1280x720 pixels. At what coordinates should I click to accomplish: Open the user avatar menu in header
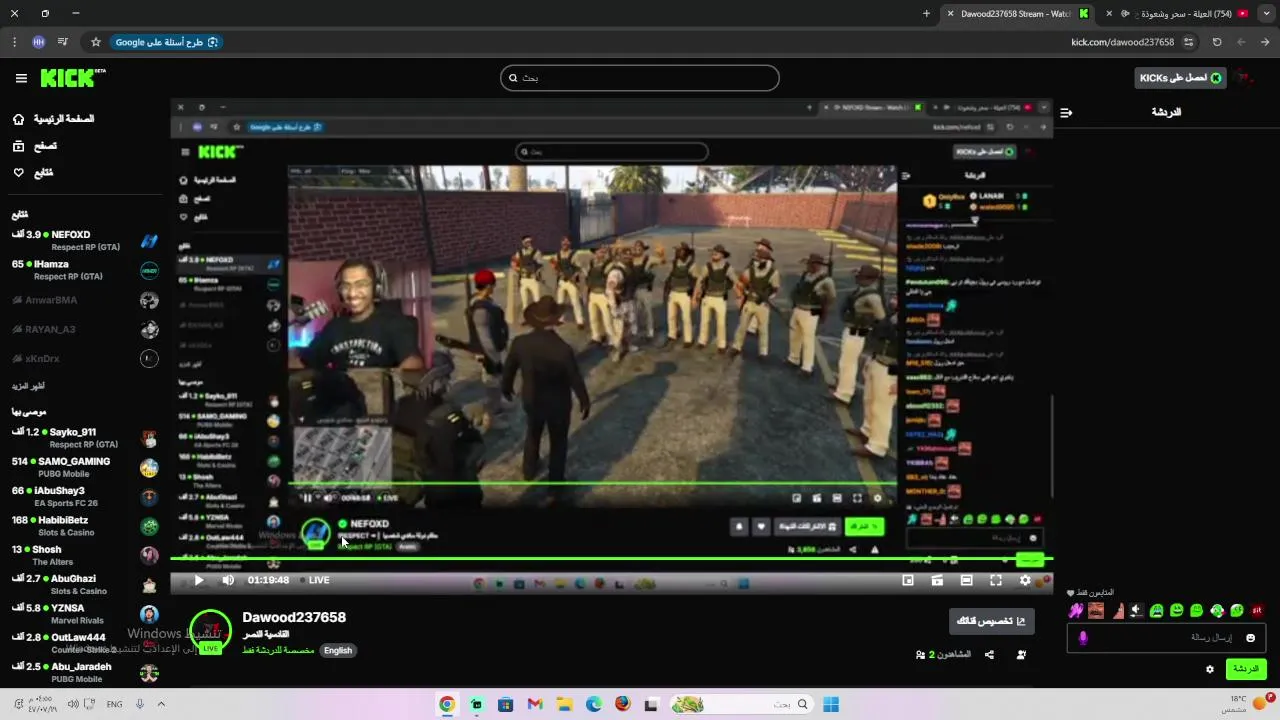pyautogui.click(x=1245, y=78)
